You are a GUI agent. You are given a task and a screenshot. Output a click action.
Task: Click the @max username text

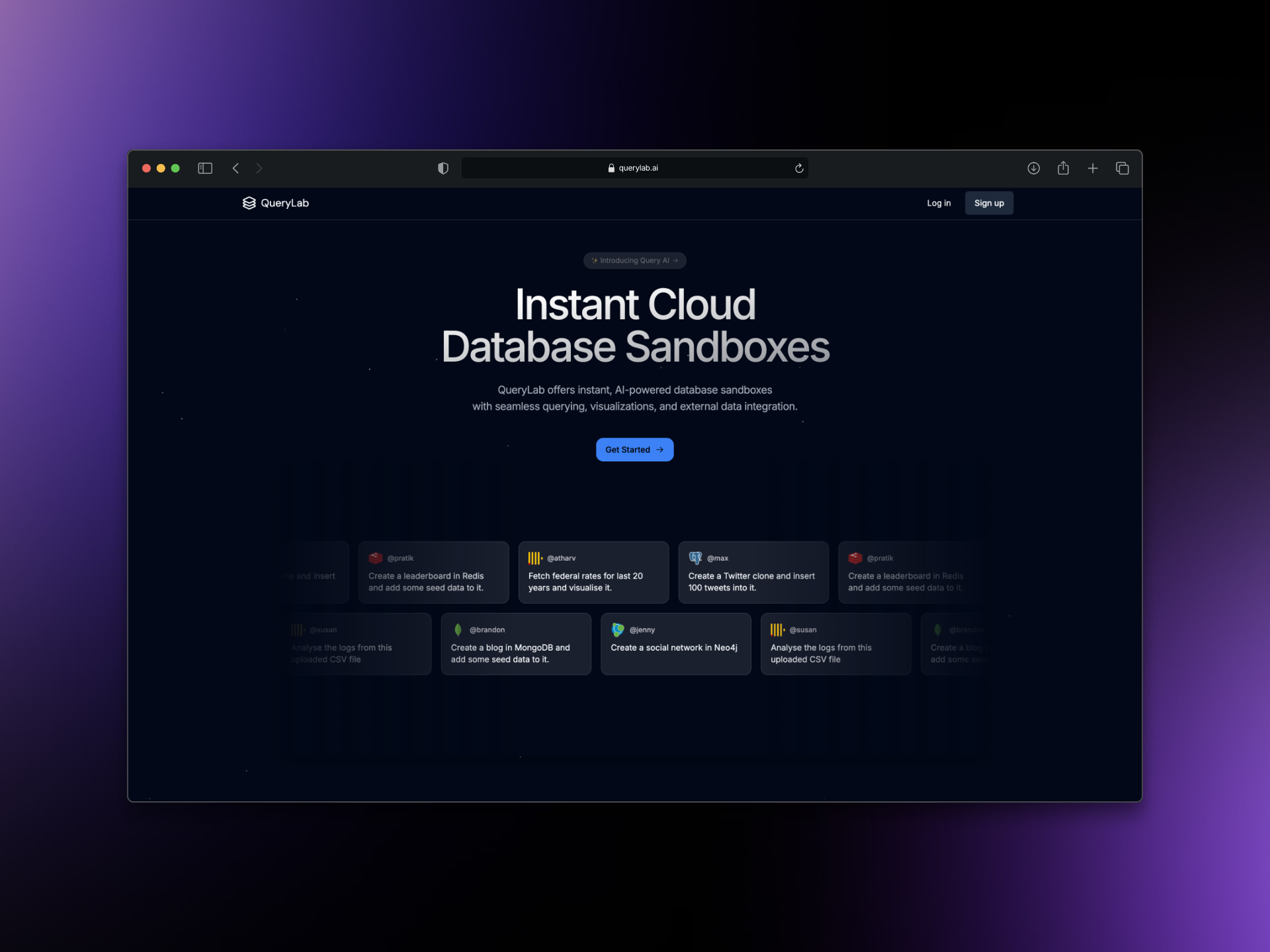[718, 559]
